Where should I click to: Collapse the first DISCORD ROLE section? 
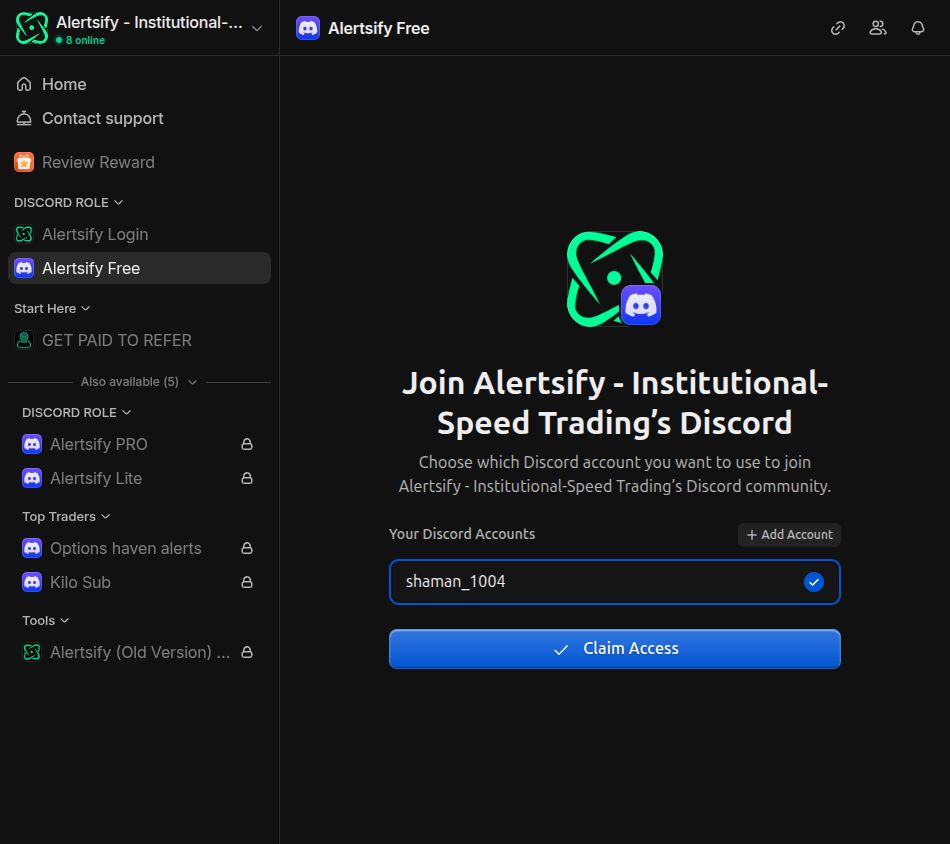pos(68,202)
